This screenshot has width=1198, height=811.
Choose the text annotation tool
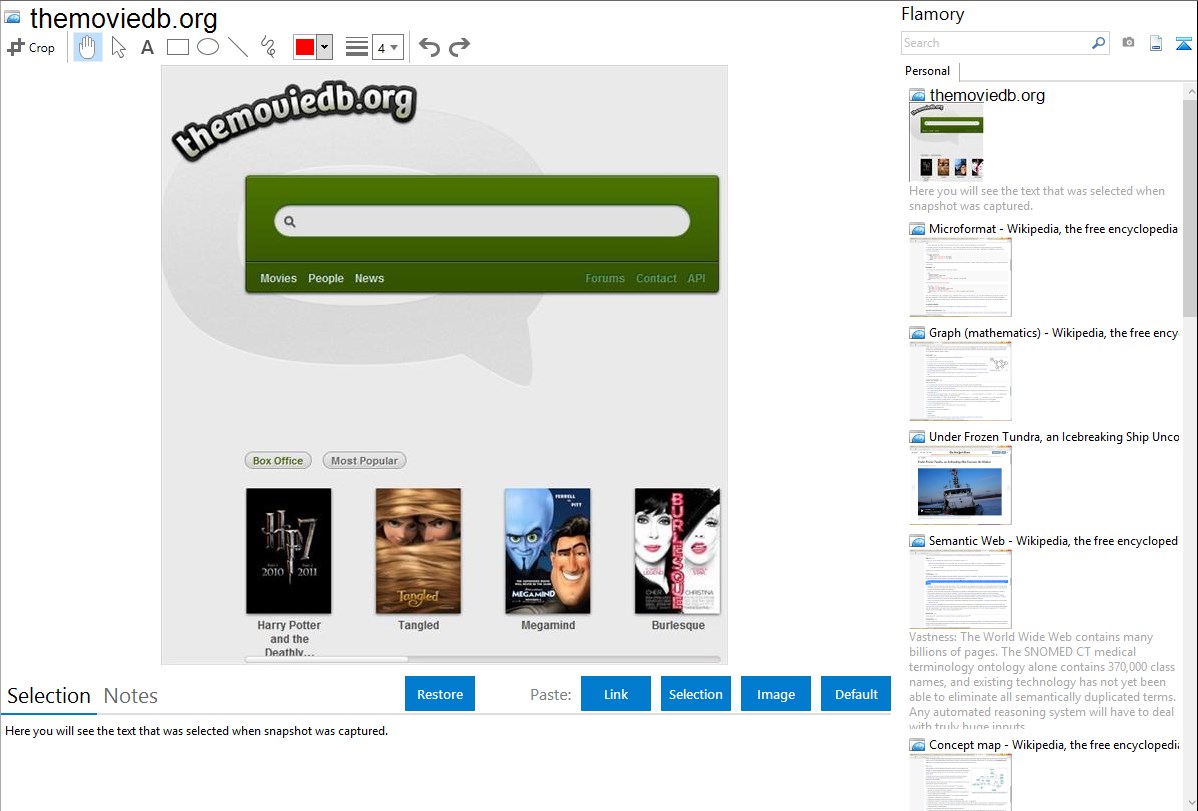147,47
